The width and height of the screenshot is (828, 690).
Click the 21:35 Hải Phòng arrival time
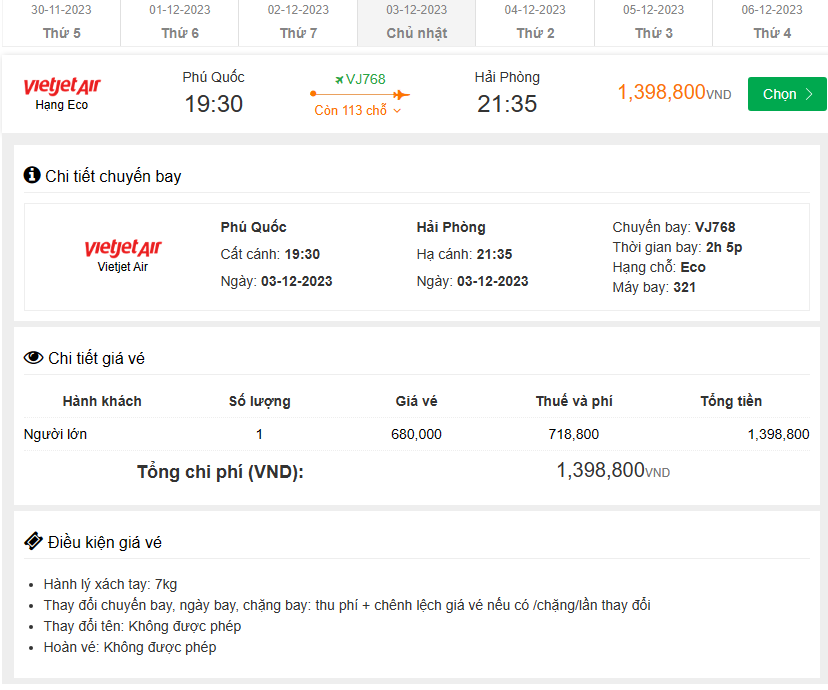point(507,103)
